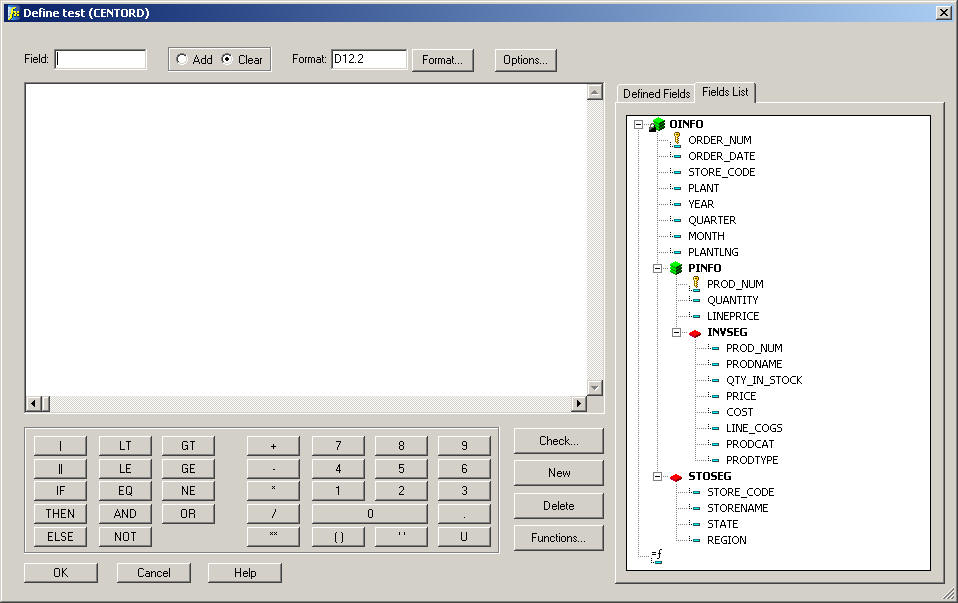This screenshot has width=958, height=603.
Task: Click the field icon next to LINE_COGS
Action: click(714, 428)
